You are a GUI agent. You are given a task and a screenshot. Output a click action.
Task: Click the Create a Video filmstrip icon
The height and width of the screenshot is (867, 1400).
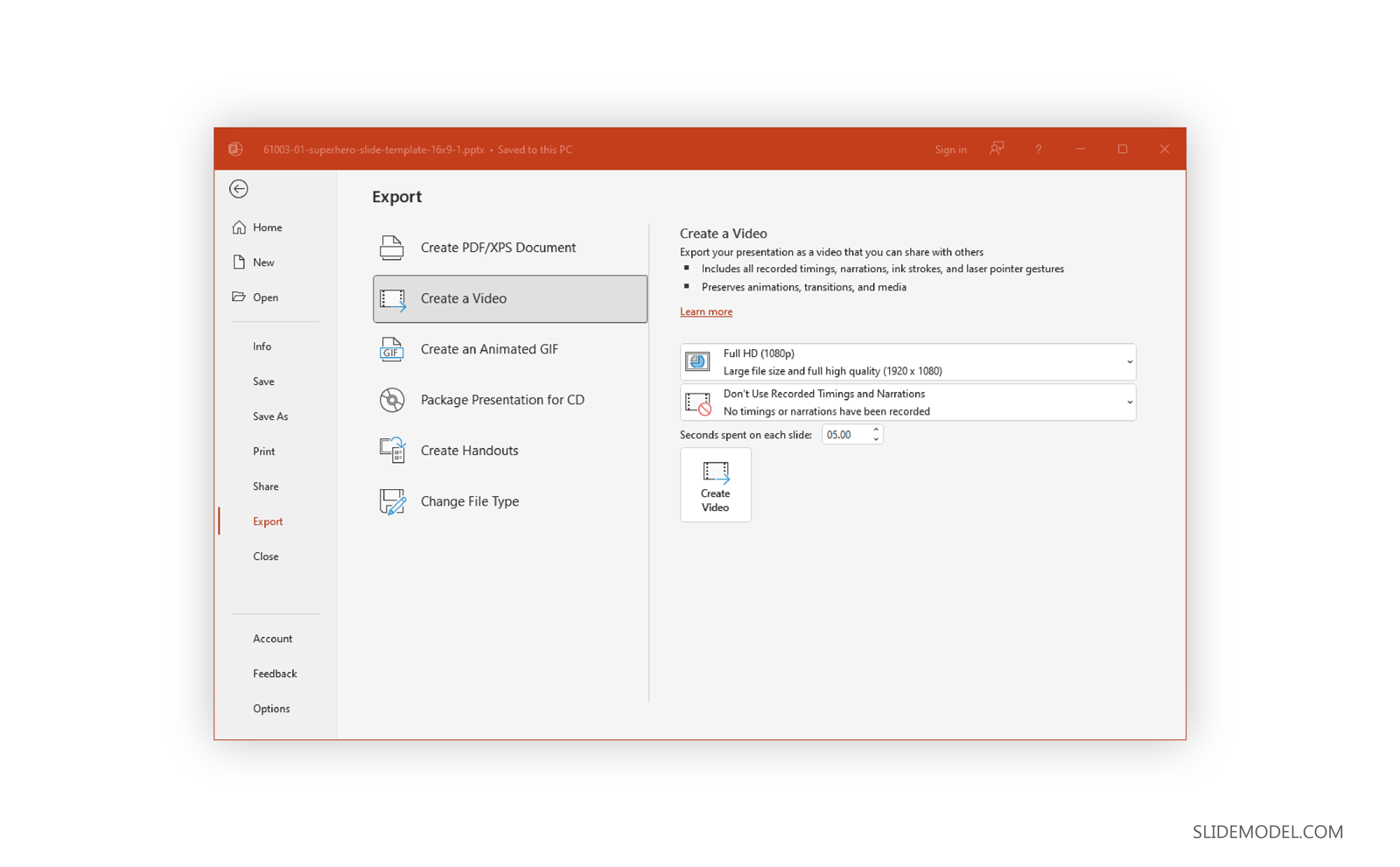point(392,299)
